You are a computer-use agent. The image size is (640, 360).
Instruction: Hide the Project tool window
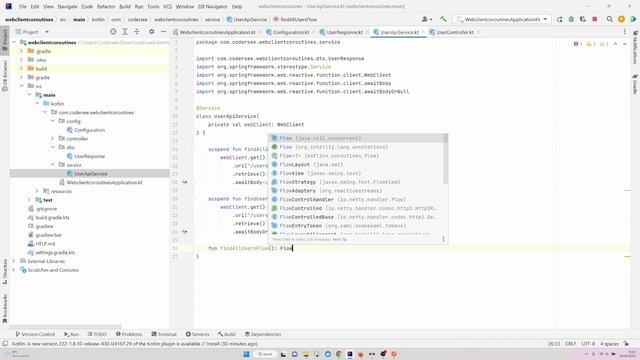tap(163, 31)
